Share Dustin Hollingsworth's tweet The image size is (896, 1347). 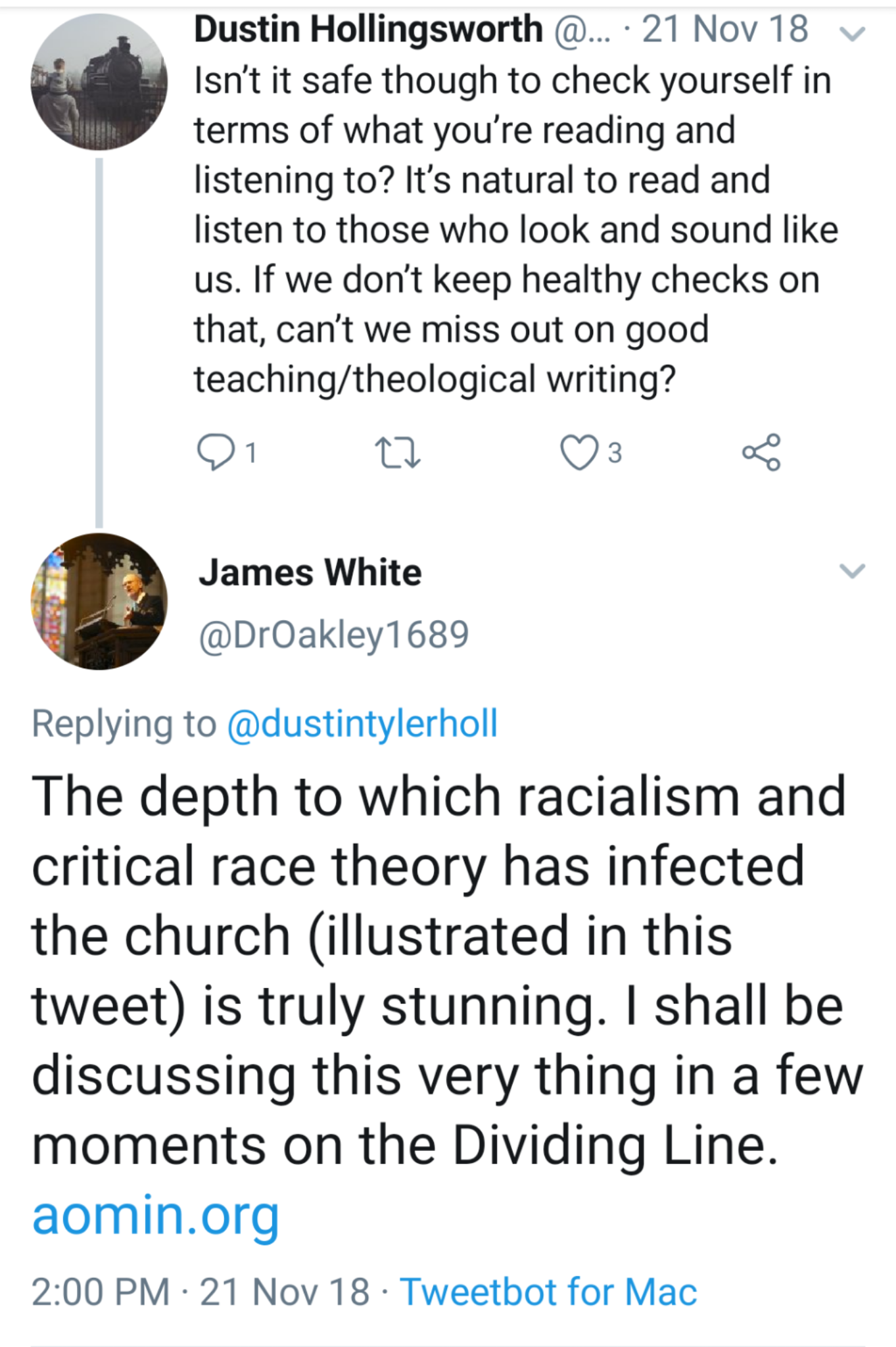point(761,453)
